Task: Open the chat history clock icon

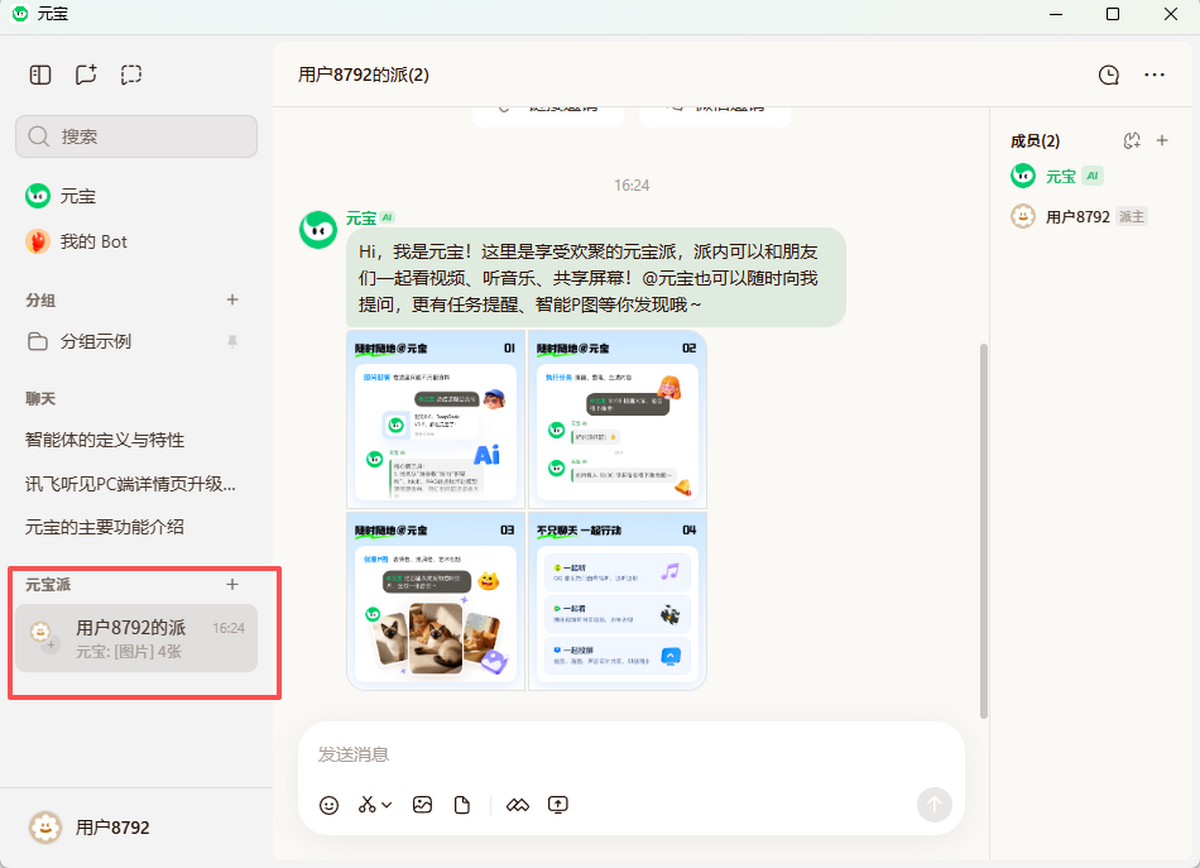Action: tap(1108, 75)
